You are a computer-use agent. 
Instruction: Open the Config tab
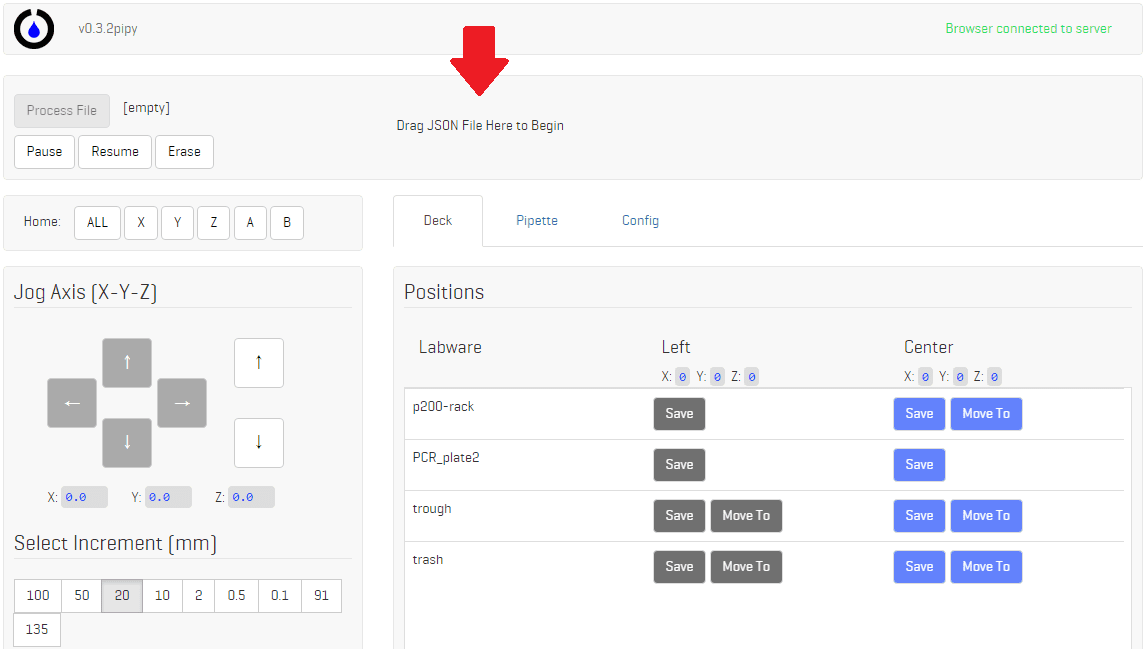click(640, 220)
